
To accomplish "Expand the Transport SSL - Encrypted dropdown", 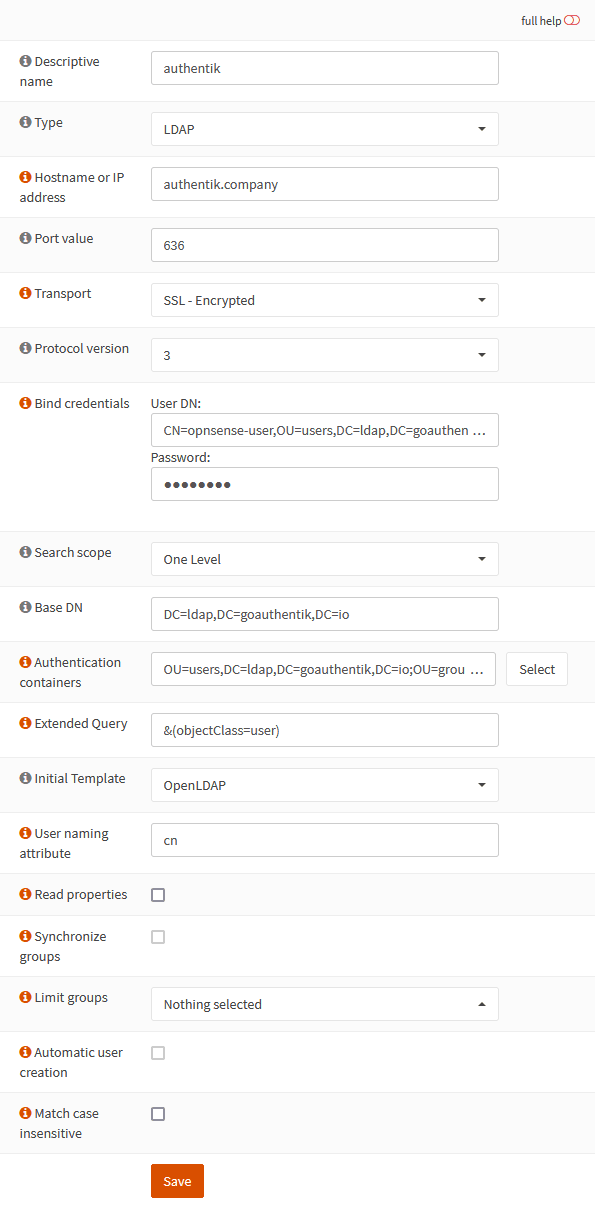I will [324, 300].
